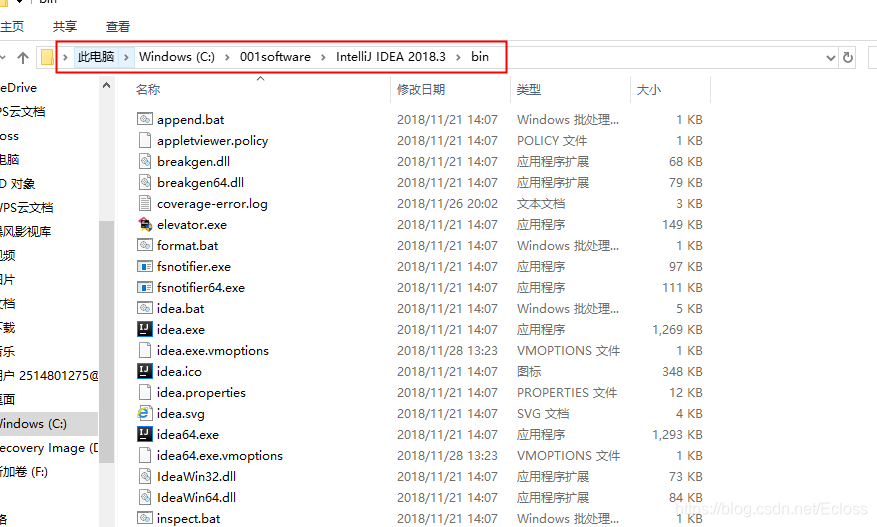Go to 此电脑 breadcrumb segment
The width and height of the screenshot is (877, 527).
click(96, 57)
